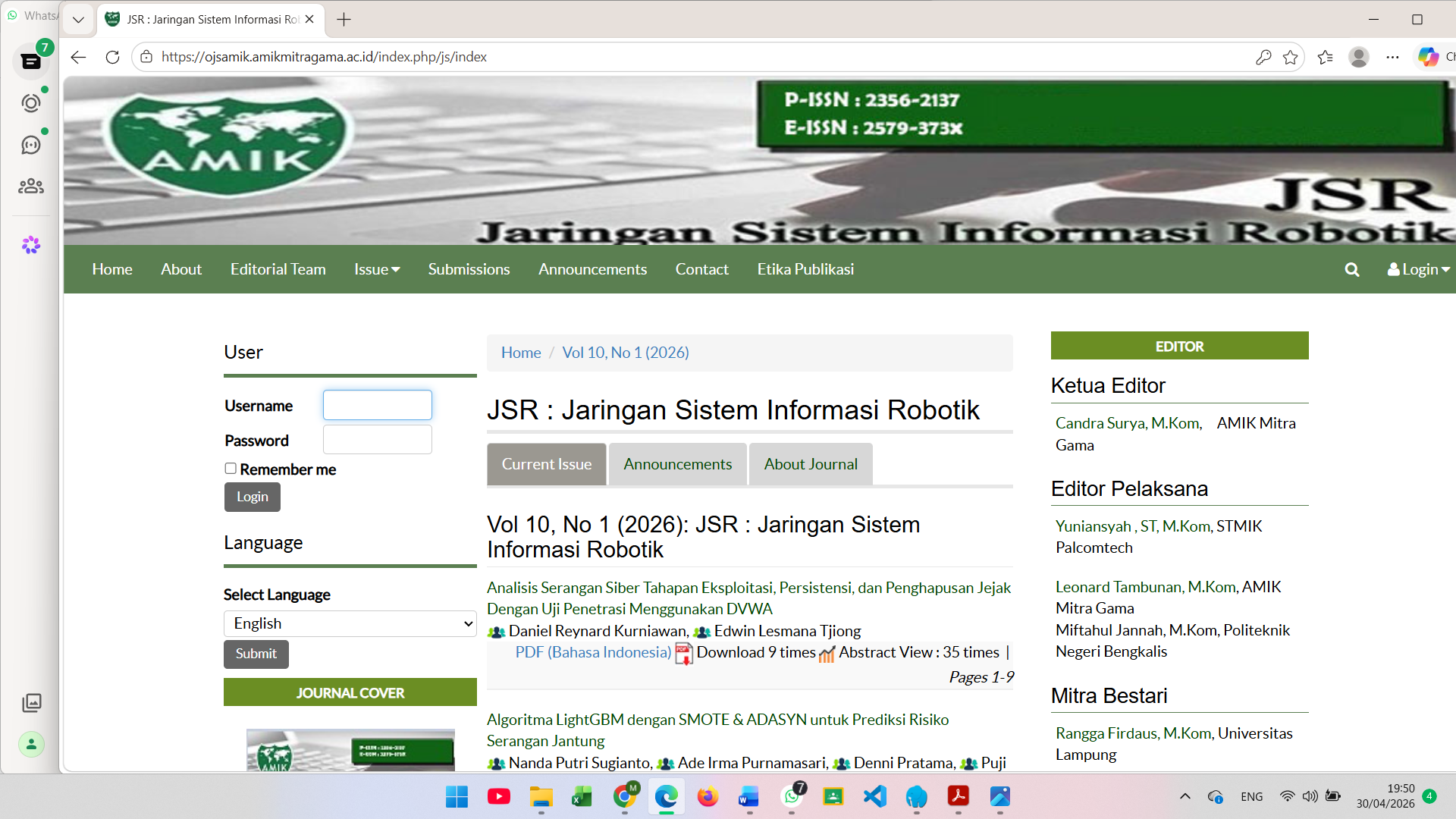Open Leonard Tambunan, M.Kom editor link
Image resolution: width=1456 pixels, height=819 pixels.
point(1147,587)
